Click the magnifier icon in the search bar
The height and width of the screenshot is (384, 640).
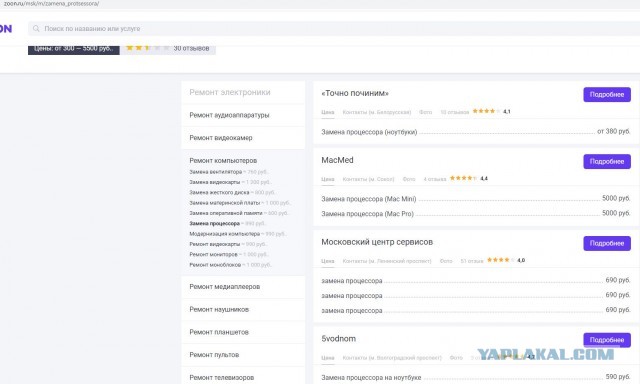pyautogui.click(x=36, y=29)
